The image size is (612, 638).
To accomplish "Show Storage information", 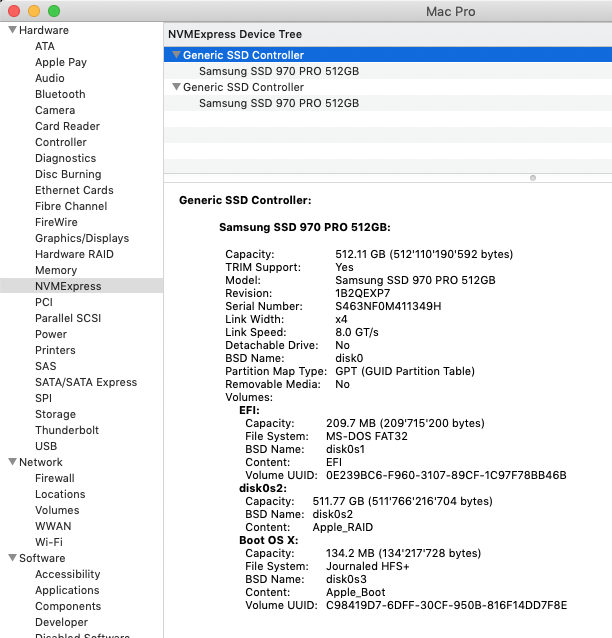I will [55, 414].
